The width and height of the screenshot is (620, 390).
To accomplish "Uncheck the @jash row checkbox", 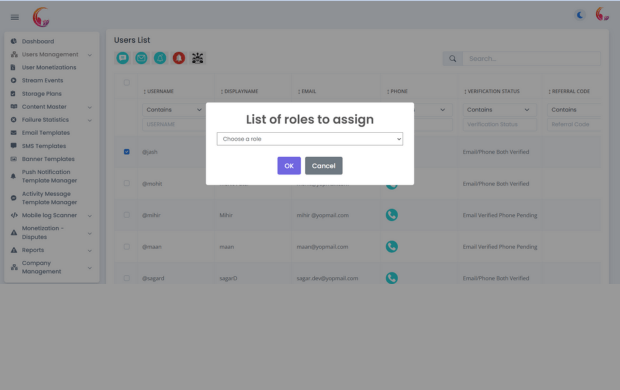I will (127, 151).
